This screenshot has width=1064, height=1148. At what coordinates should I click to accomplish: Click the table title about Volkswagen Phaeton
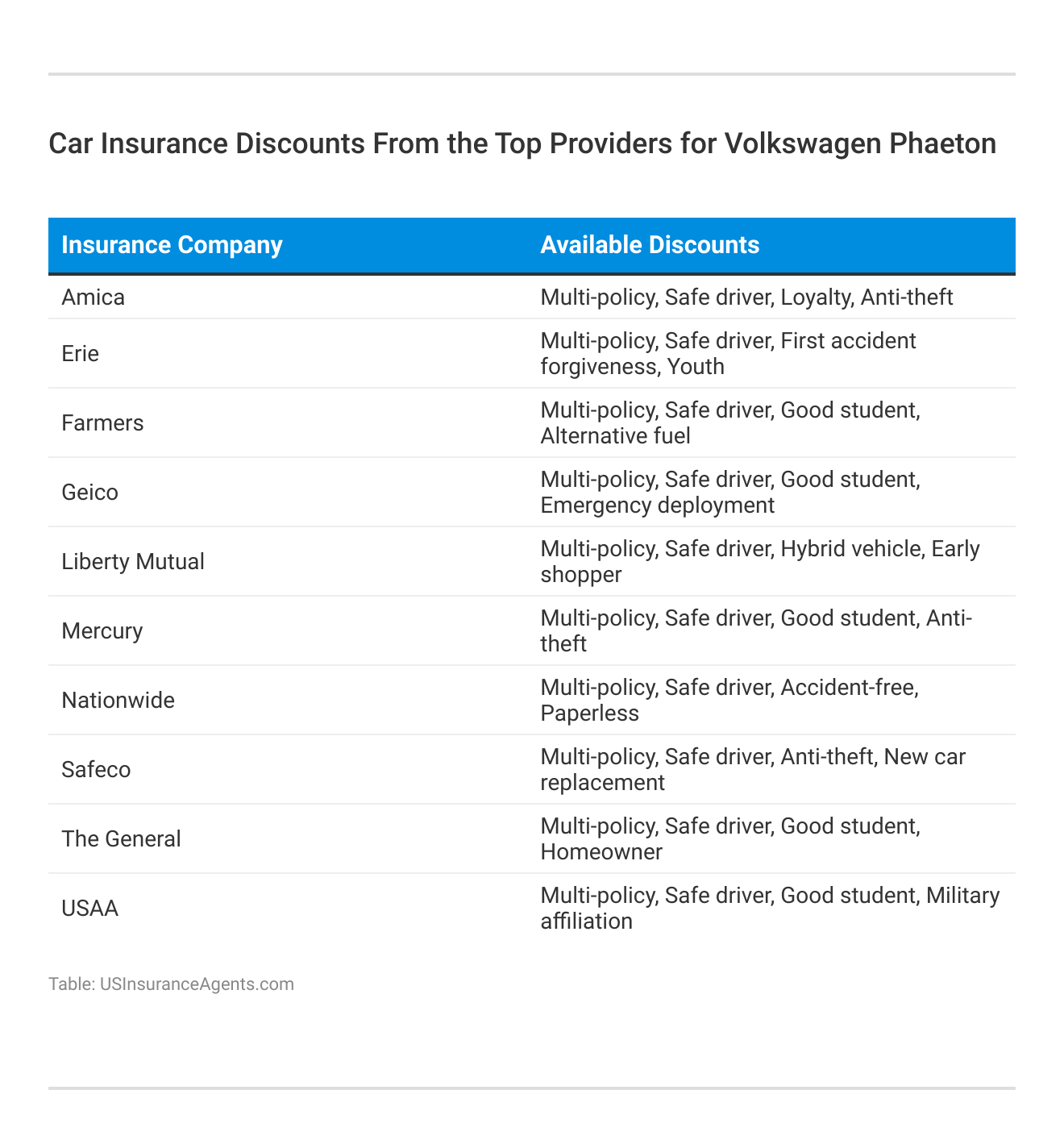click(x=522, y=143)
